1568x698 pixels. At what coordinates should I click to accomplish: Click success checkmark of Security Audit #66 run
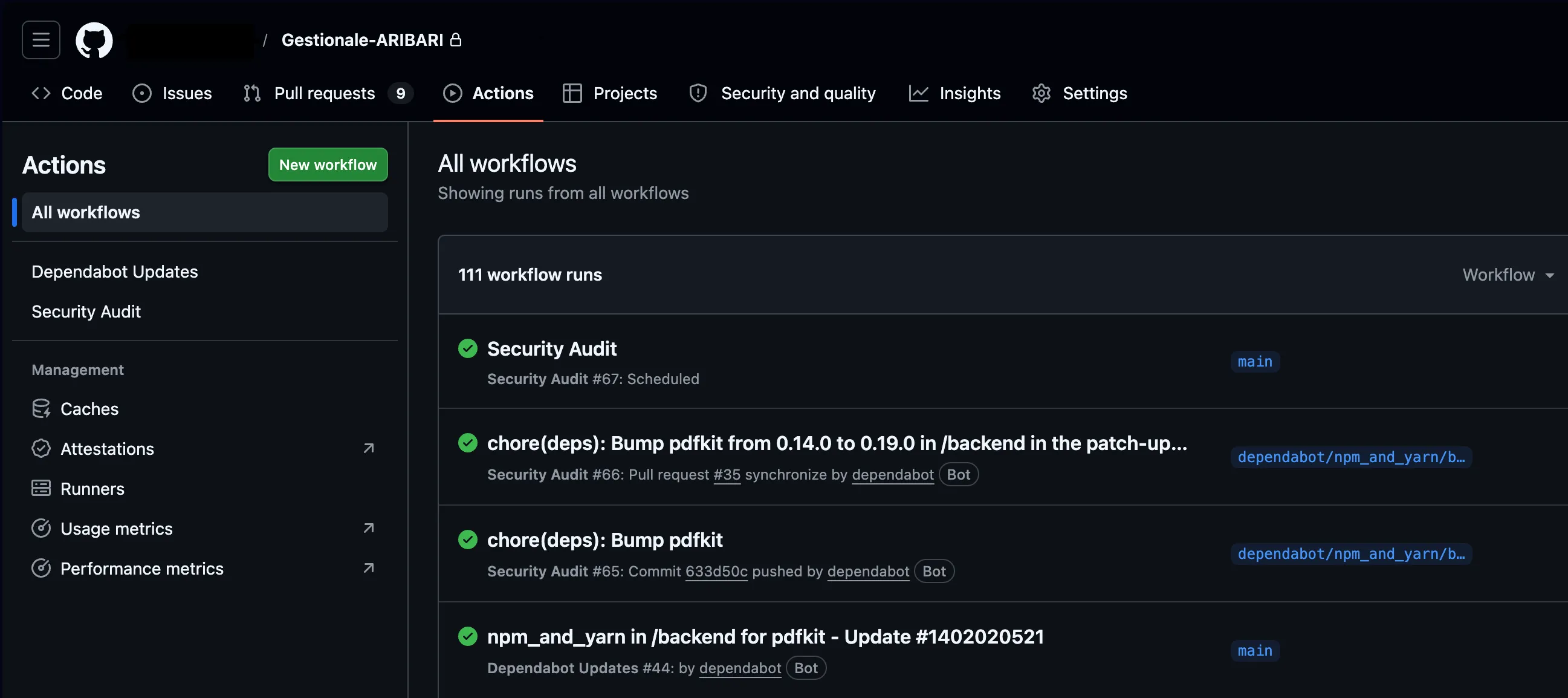click(x=467, y=443)
